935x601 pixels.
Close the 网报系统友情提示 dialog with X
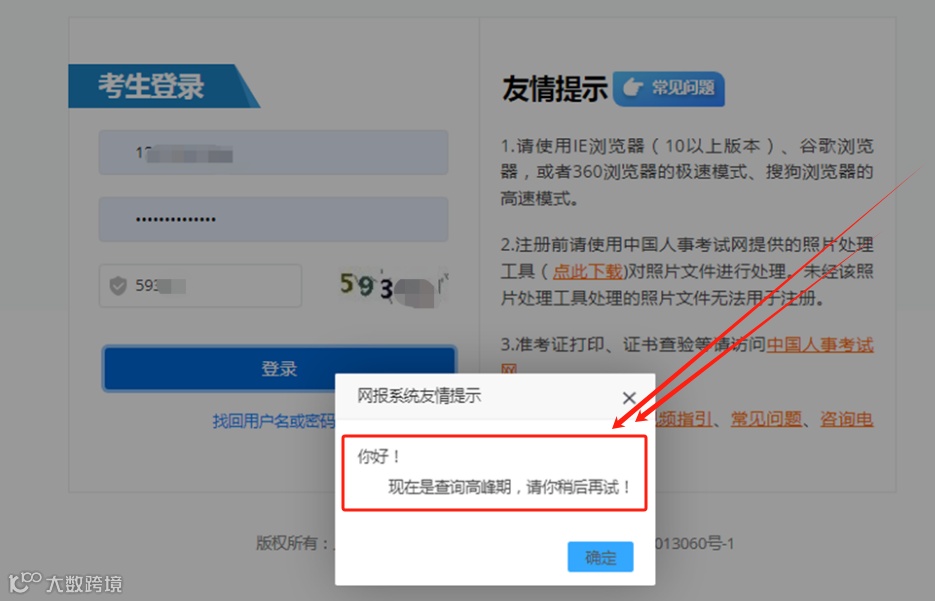tap(629, 398)
